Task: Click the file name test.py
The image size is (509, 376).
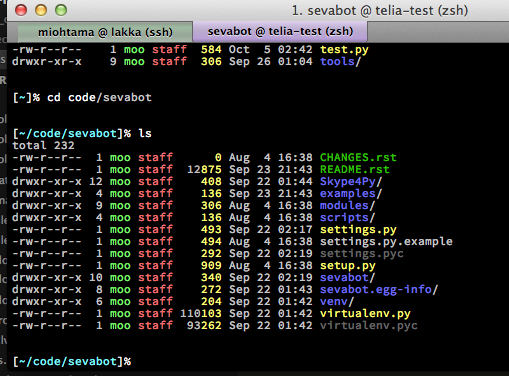Action: 344,50
